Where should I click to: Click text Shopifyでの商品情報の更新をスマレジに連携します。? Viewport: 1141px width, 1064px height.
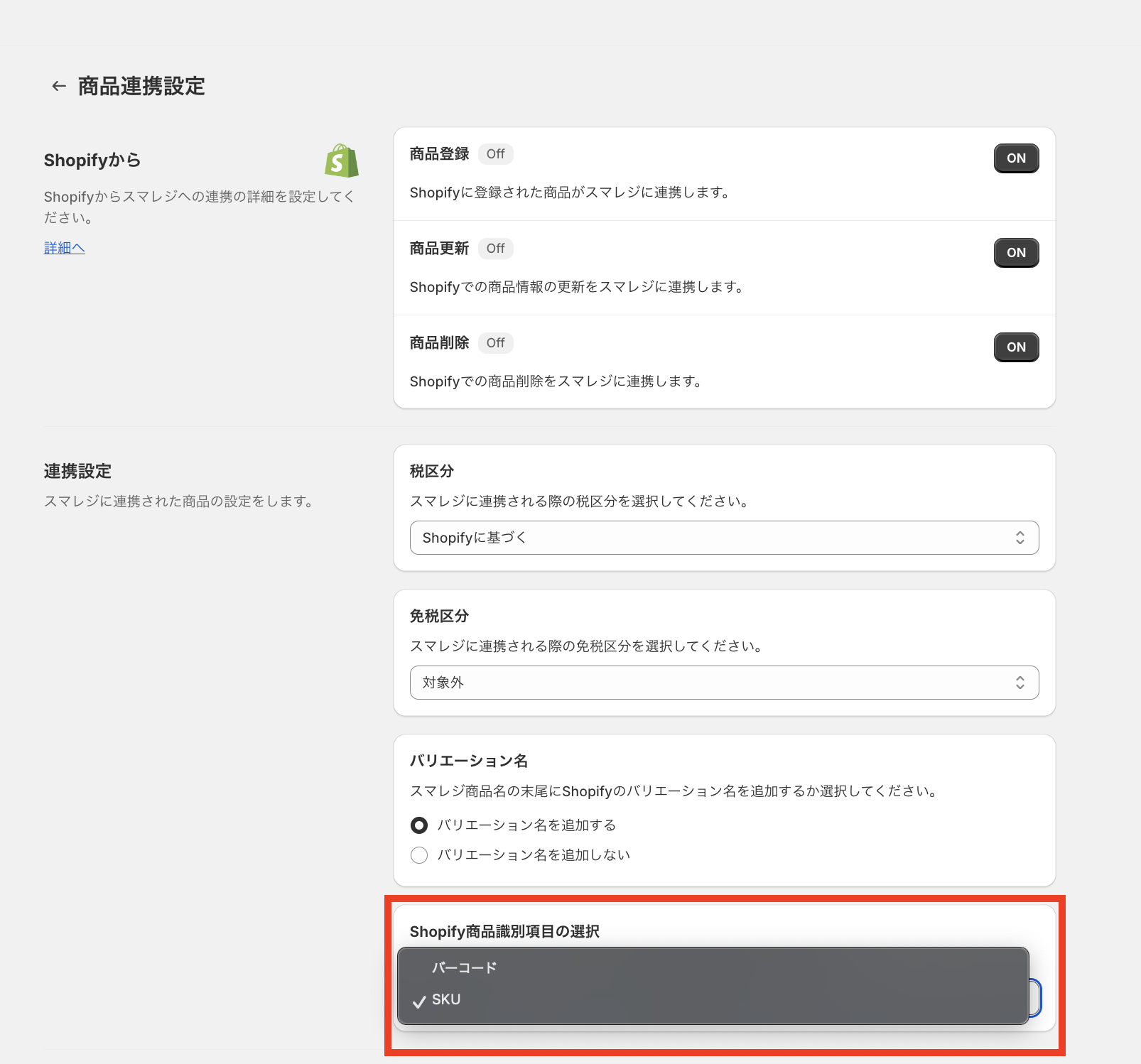click(578, 287)
